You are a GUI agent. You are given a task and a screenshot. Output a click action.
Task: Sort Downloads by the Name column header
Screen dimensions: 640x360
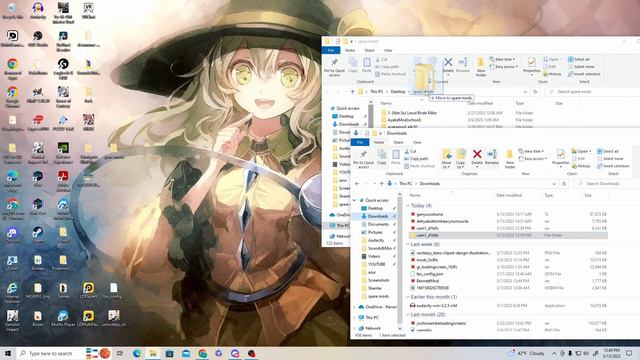415,196
